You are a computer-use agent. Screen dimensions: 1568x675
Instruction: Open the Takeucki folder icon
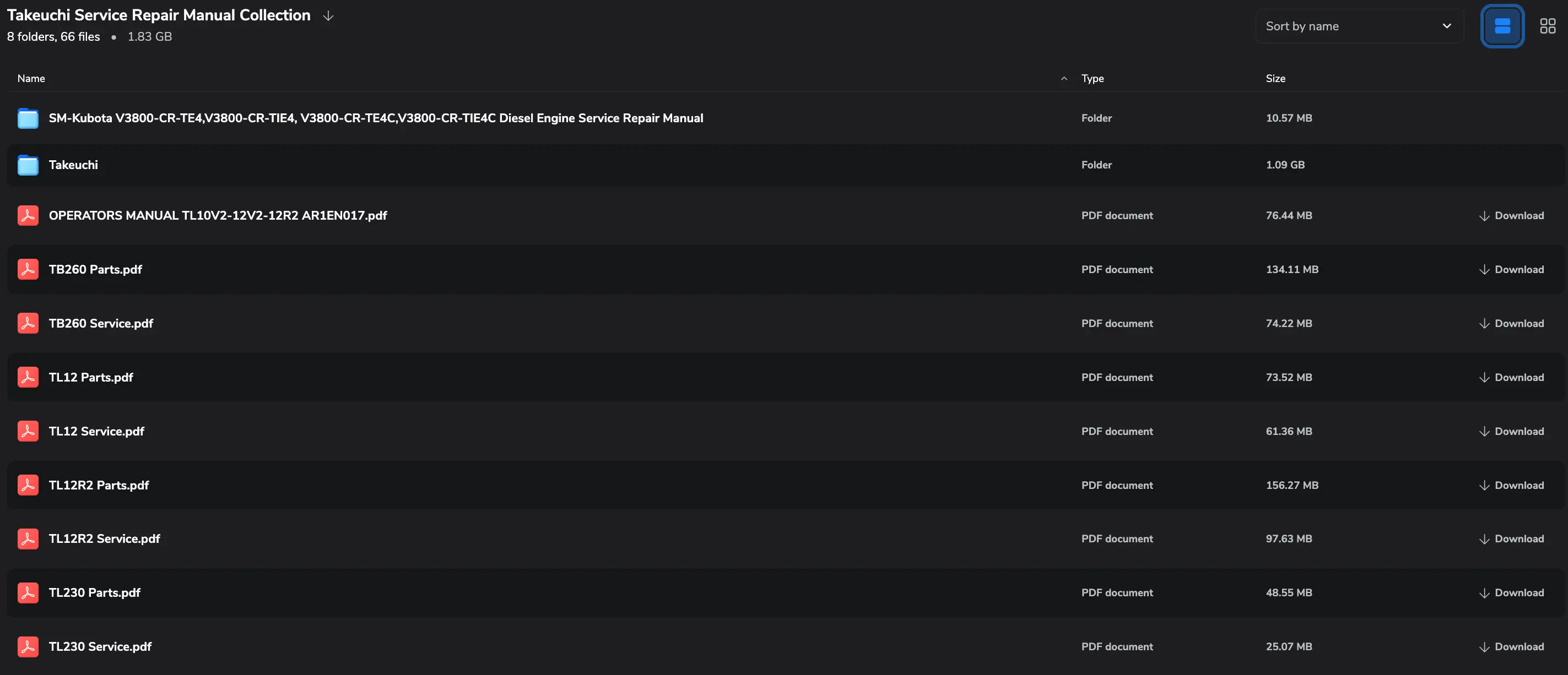[28, 165]
